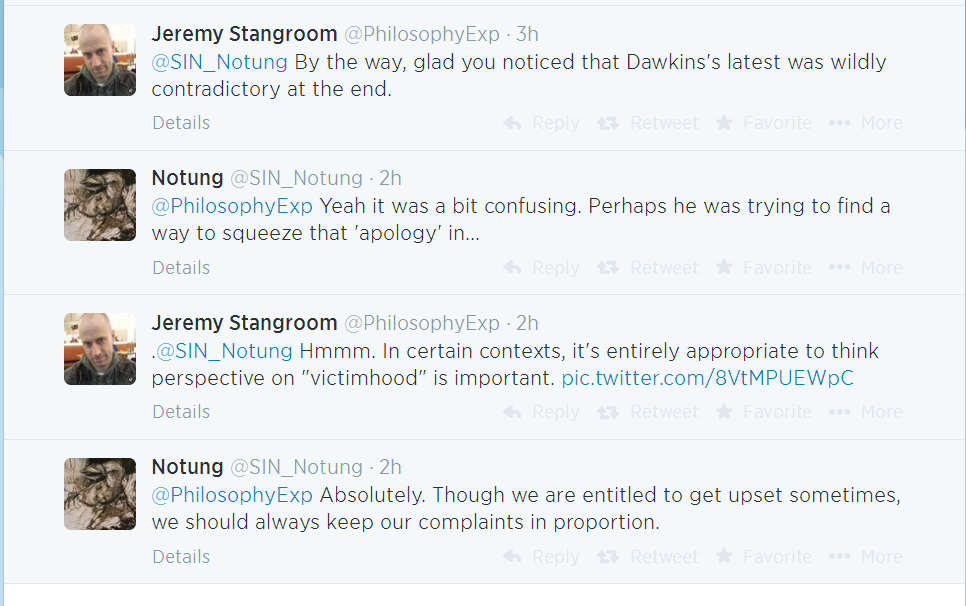Image resolution: width=966 pixels, height=606 pixels.
Task: Click the @SIN_Notung mention in first tweet
Action: (220, 62)
